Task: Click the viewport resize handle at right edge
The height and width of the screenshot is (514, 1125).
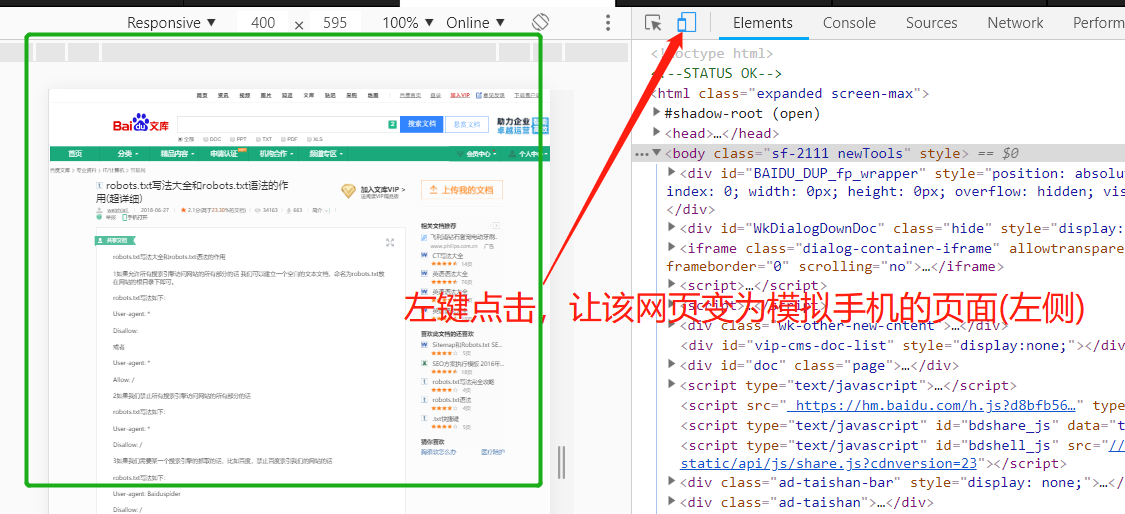Action: tap(562, 462)
